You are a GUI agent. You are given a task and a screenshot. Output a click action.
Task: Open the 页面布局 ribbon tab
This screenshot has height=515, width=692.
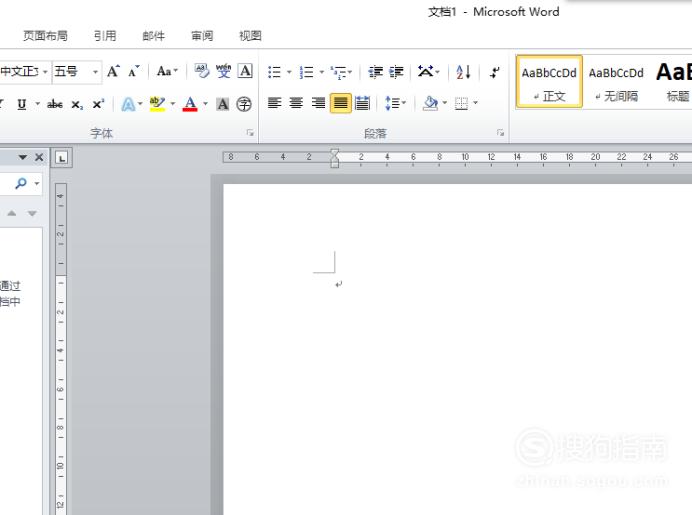[45, 36]
